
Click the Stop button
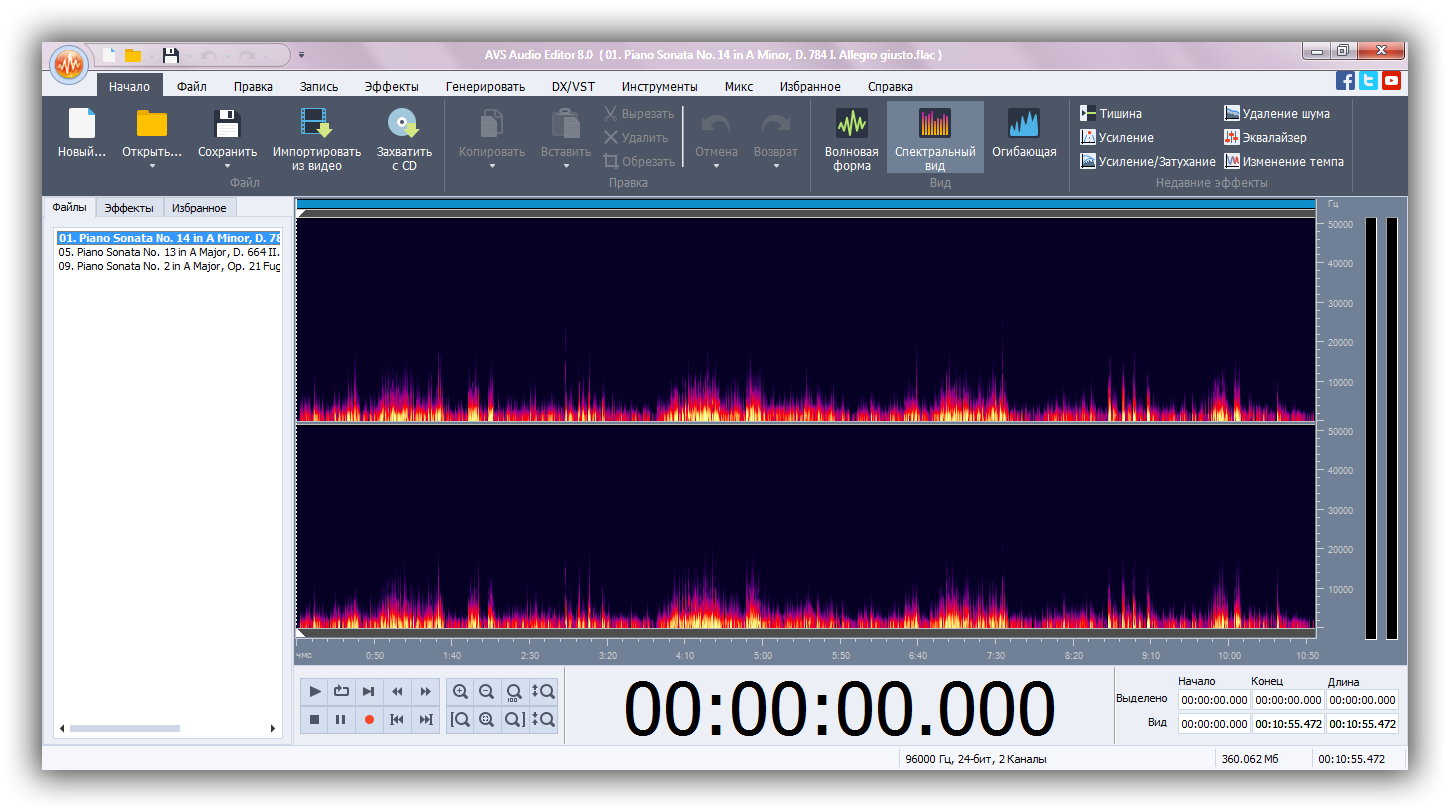click(314, 719)
